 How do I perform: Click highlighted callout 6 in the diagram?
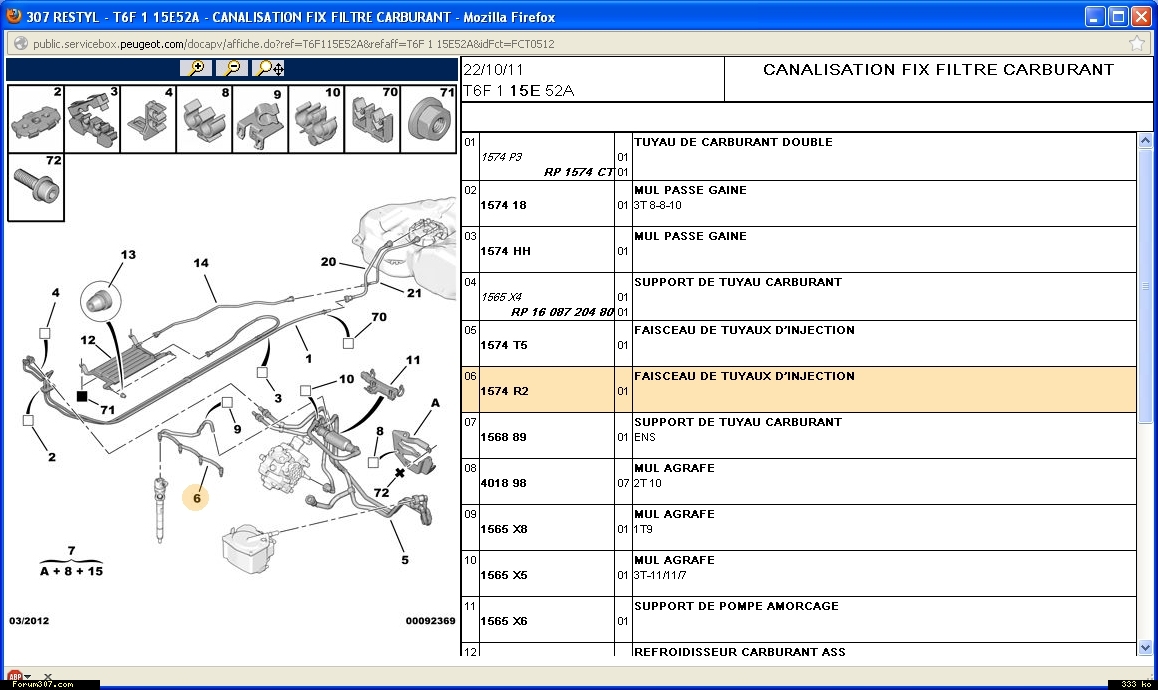(197, 497)
